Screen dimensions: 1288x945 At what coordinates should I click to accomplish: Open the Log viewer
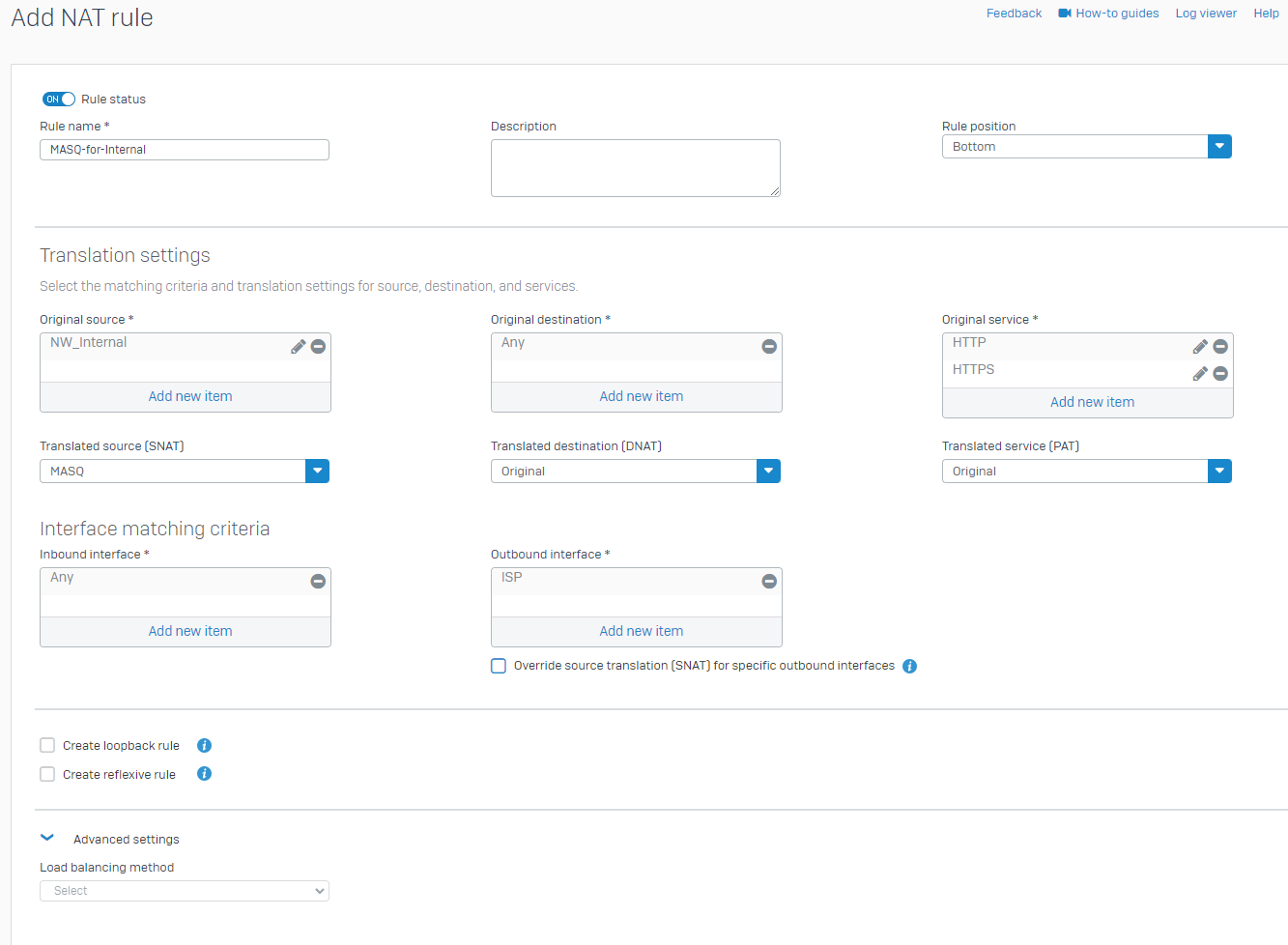tap(1206, 14)
